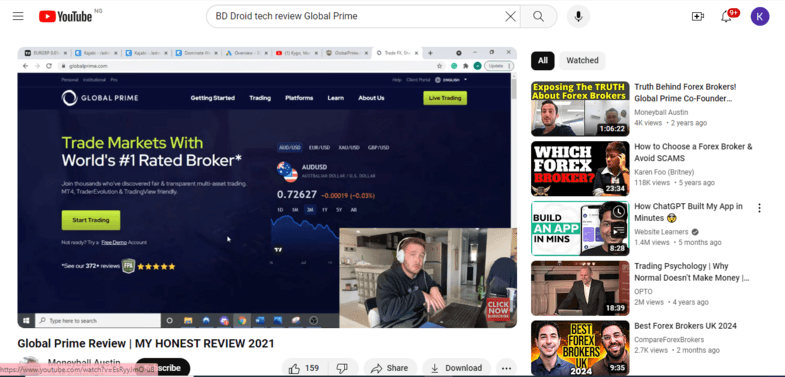Click Windows search box in video taskbar
This screenshot has width=785, height=377.
pyautogui.click(x=98, y=320)
